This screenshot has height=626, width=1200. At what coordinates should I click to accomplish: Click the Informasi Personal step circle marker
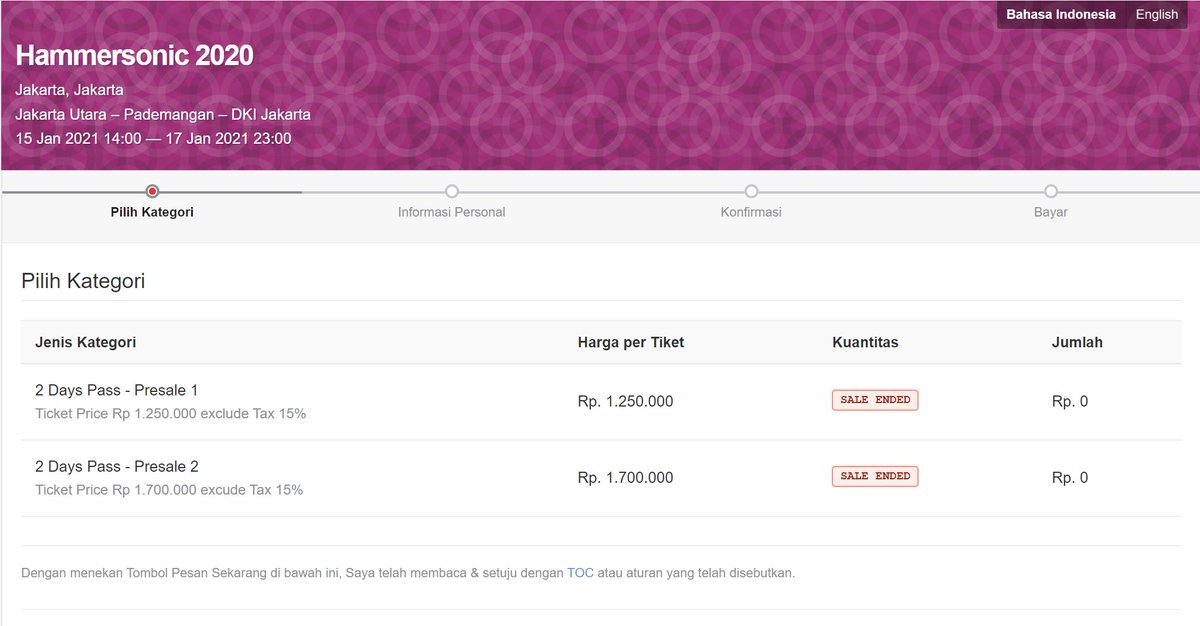coord(452,191)
